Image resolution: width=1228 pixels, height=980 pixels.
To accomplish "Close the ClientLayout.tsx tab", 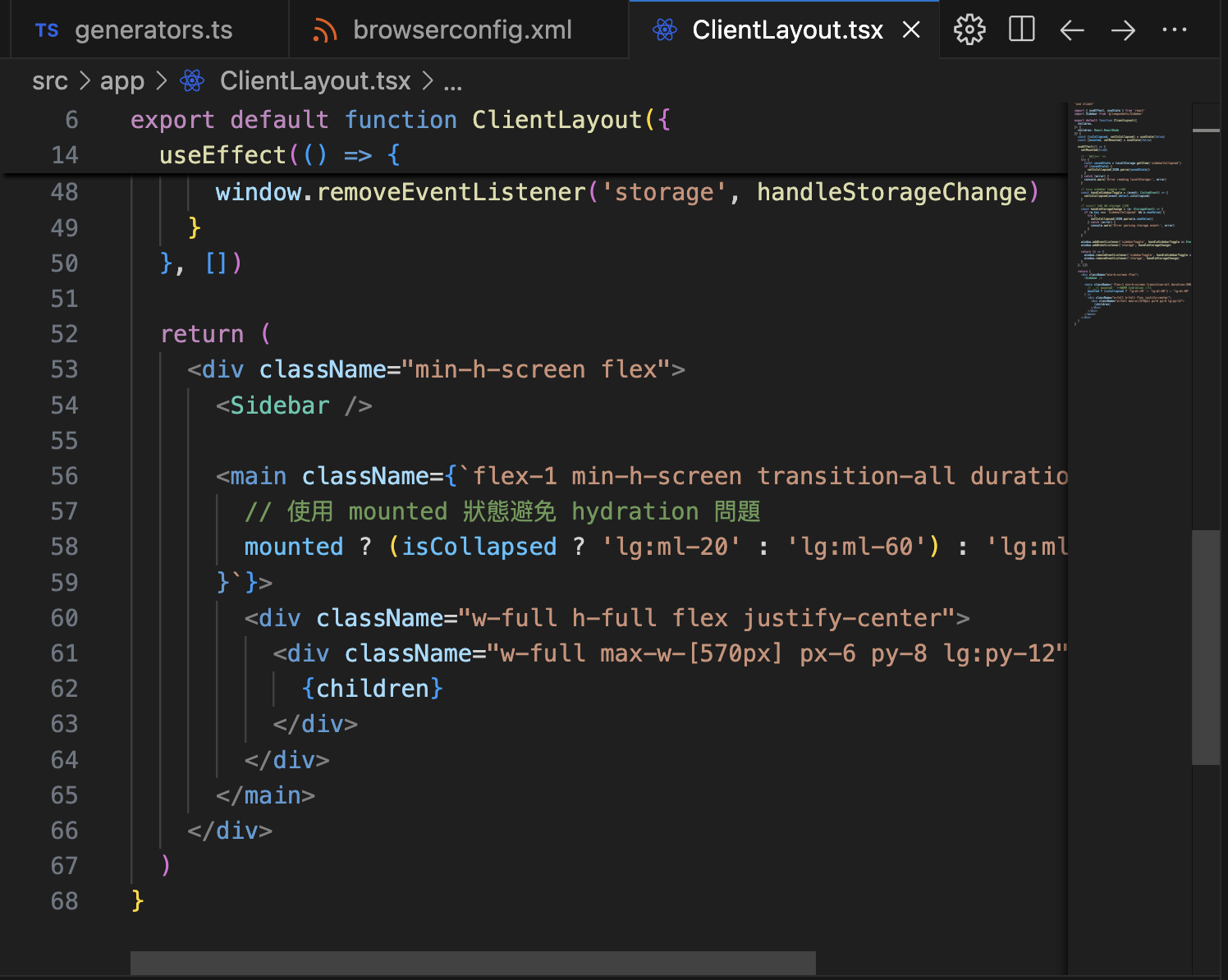I will 911,30.
